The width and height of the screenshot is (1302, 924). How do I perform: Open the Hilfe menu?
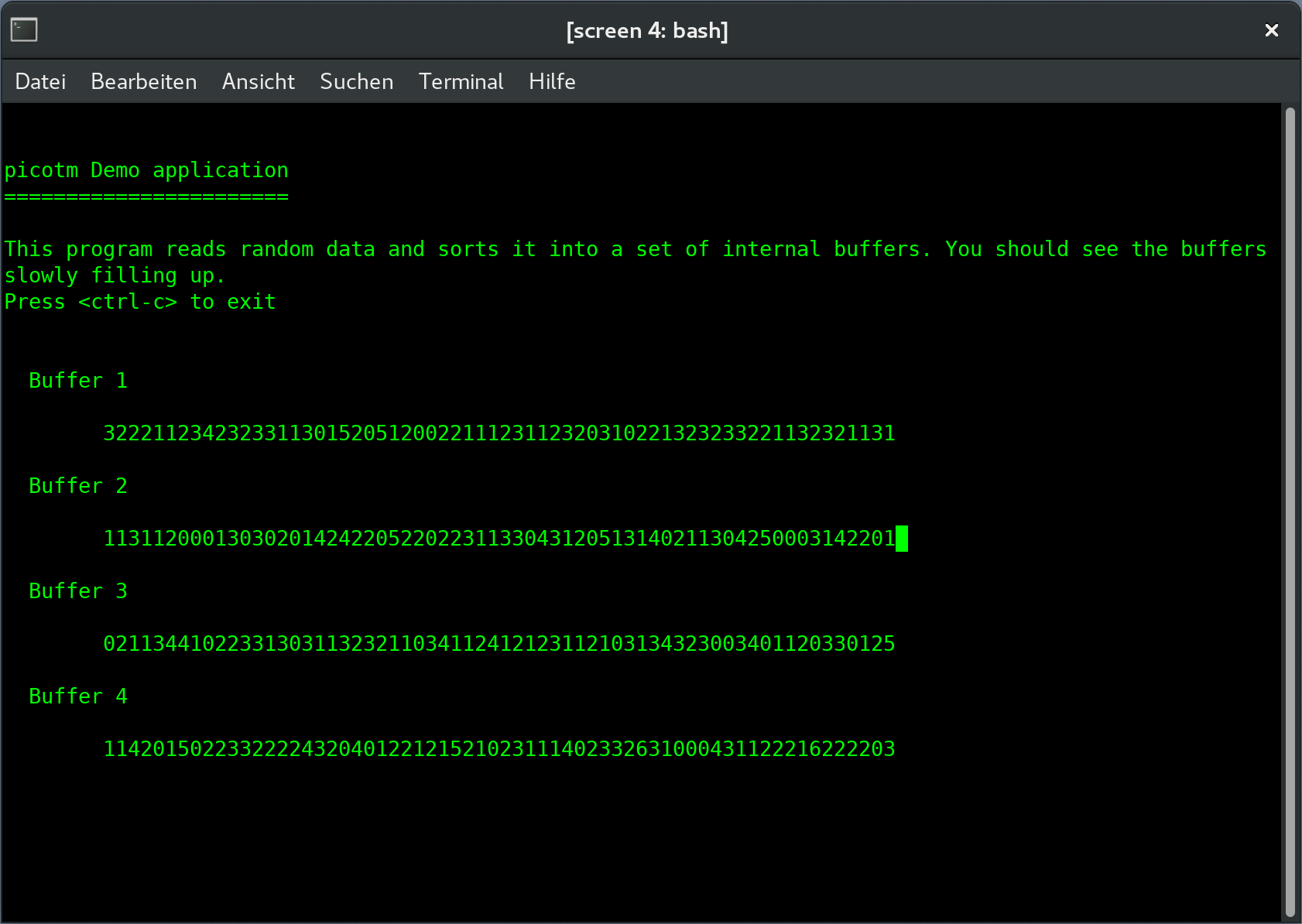(552, 81)
